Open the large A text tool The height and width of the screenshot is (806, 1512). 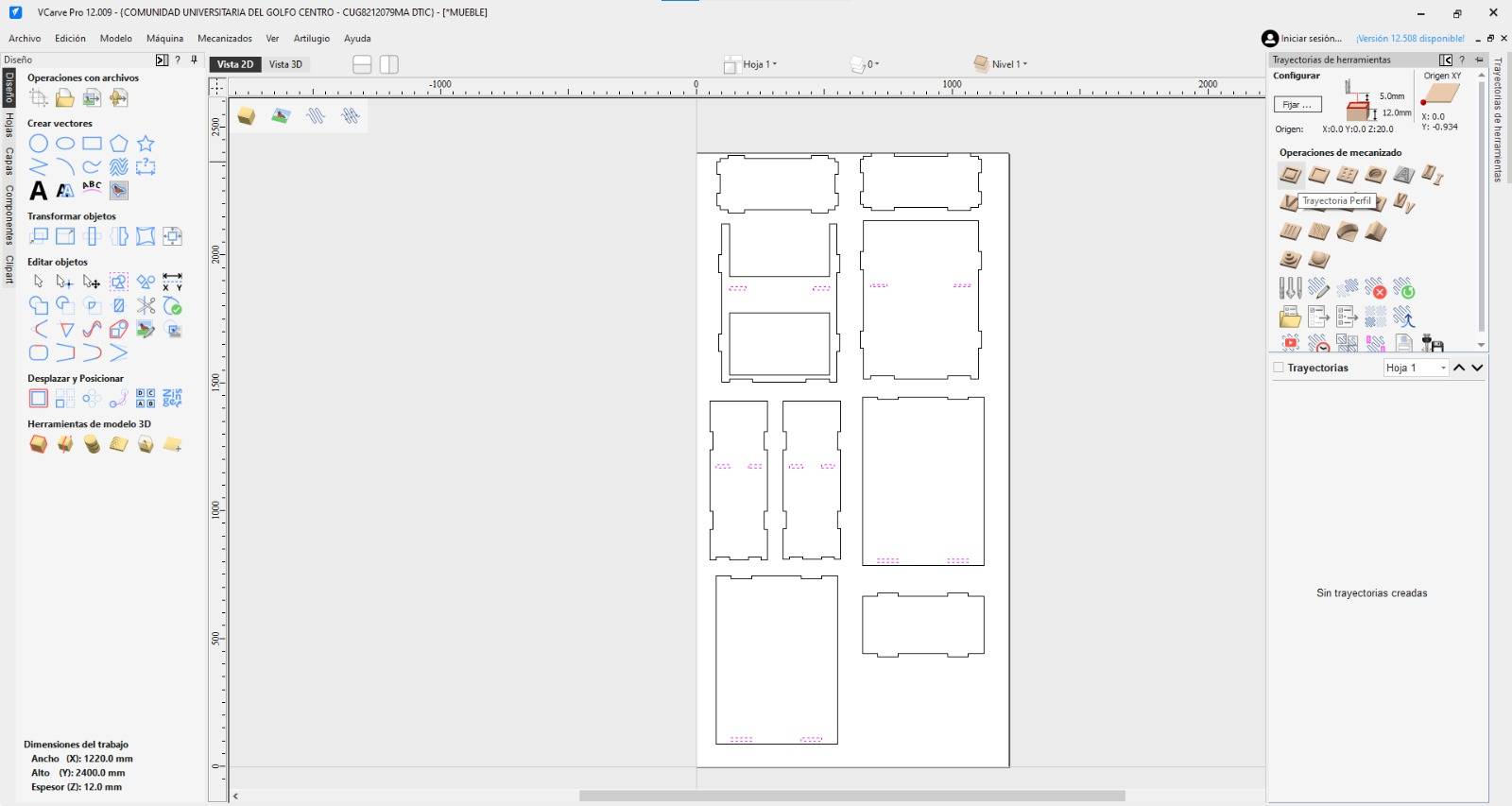38,191
